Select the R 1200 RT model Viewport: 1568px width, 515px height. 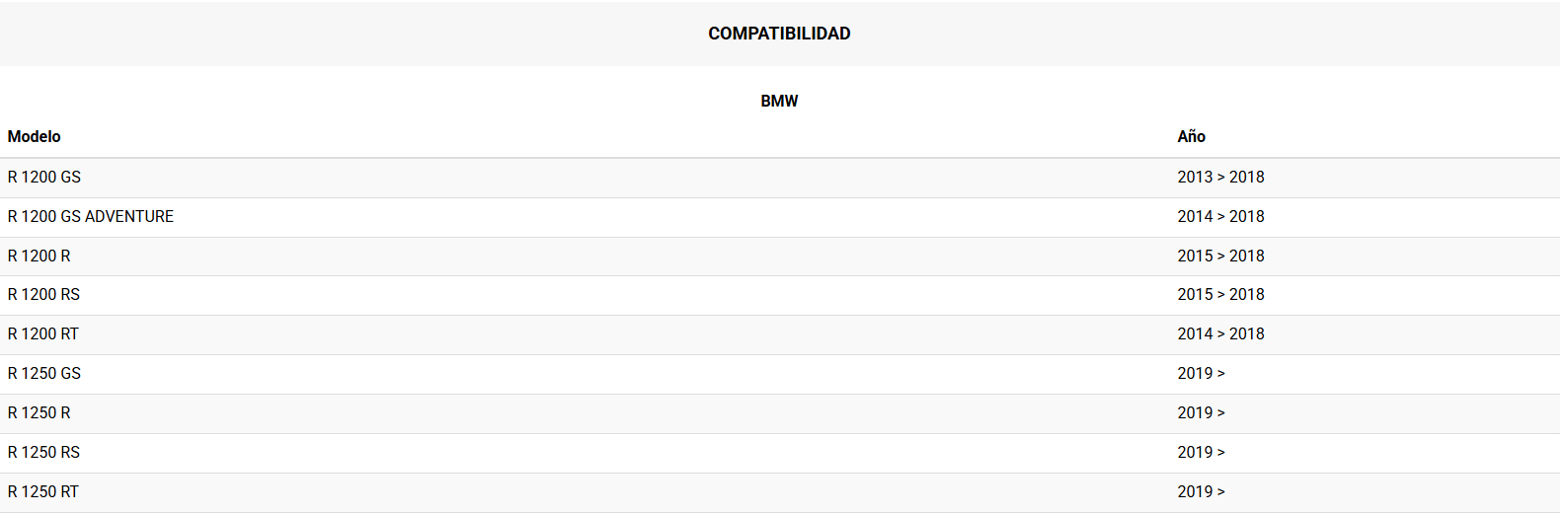tap(43, 333)
